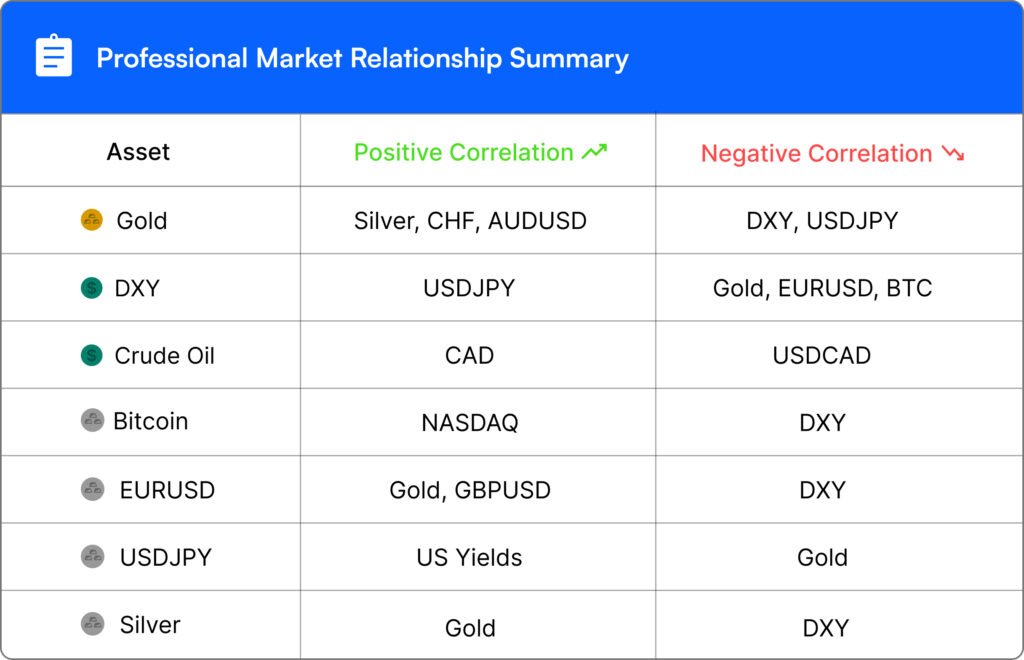Viewport: 1024px width, 660px height.
Task: Click the USDCAD cell in Crude Oil row
Action: (822, 356)
